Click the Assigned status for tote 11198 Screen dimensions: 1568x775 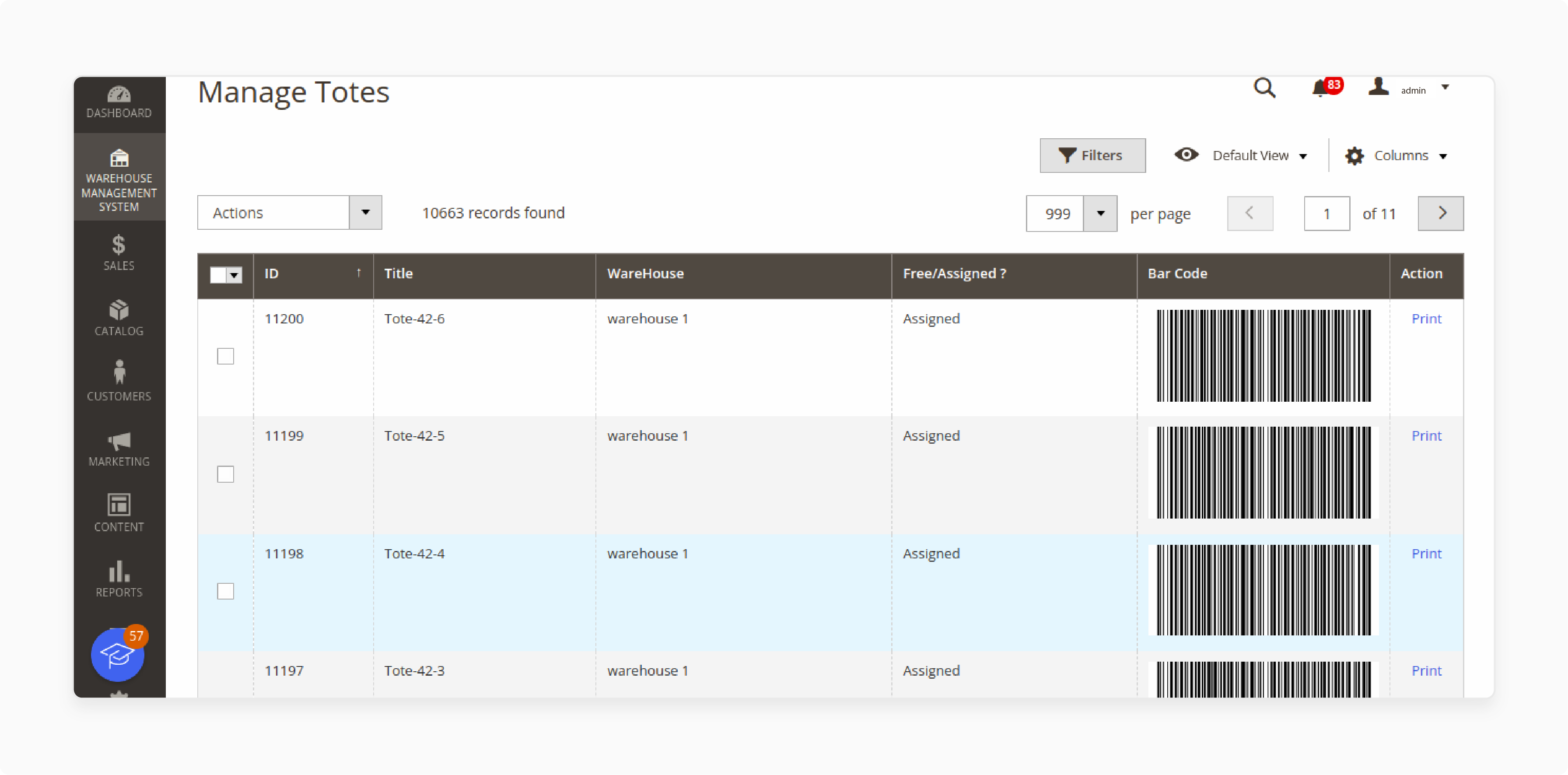point(931,554)
